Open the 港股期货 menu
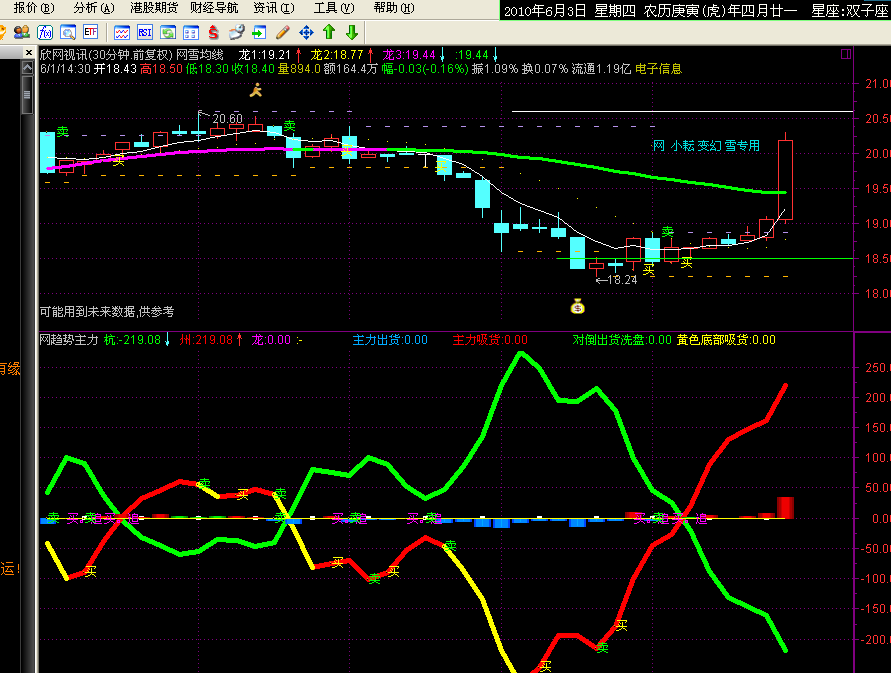Image resolution: width=891 pixels, height=673 pixels. point(154,8)
